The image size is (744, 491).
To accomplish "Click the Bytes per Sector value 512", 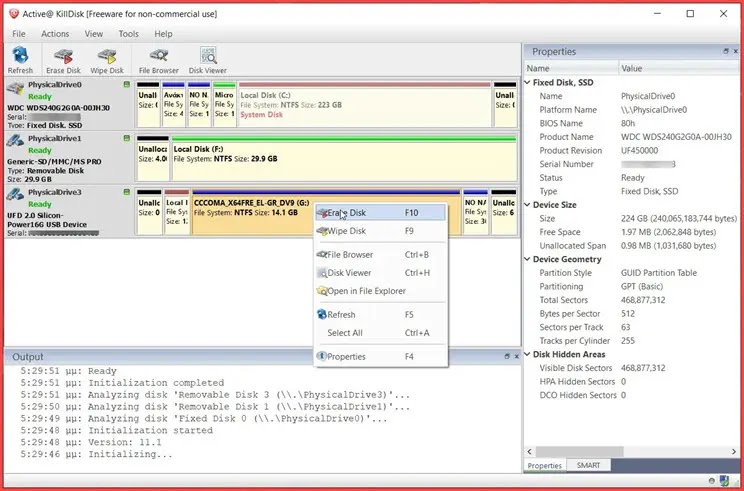I will 628,314.
